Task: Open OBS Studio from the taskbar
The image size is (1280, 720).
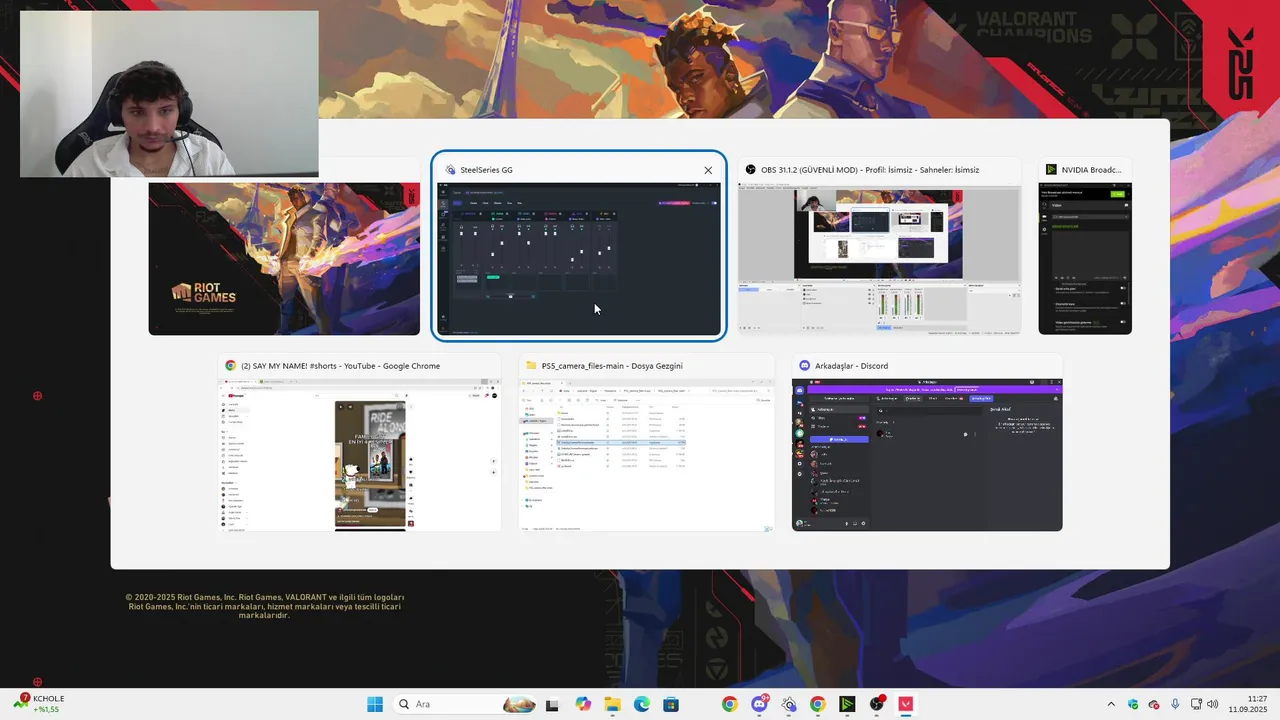Action: (x=877, y=704)
